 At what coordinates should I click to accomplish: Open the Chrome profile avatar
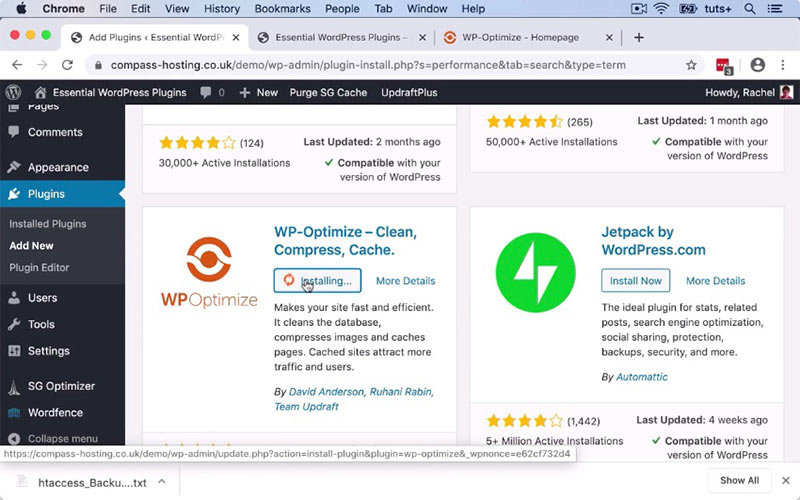coord(758,65)
